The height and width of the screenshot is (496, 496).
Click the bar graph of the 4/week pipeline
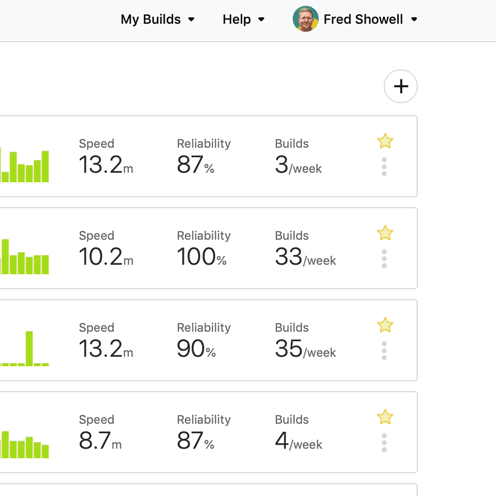(24, 444)
